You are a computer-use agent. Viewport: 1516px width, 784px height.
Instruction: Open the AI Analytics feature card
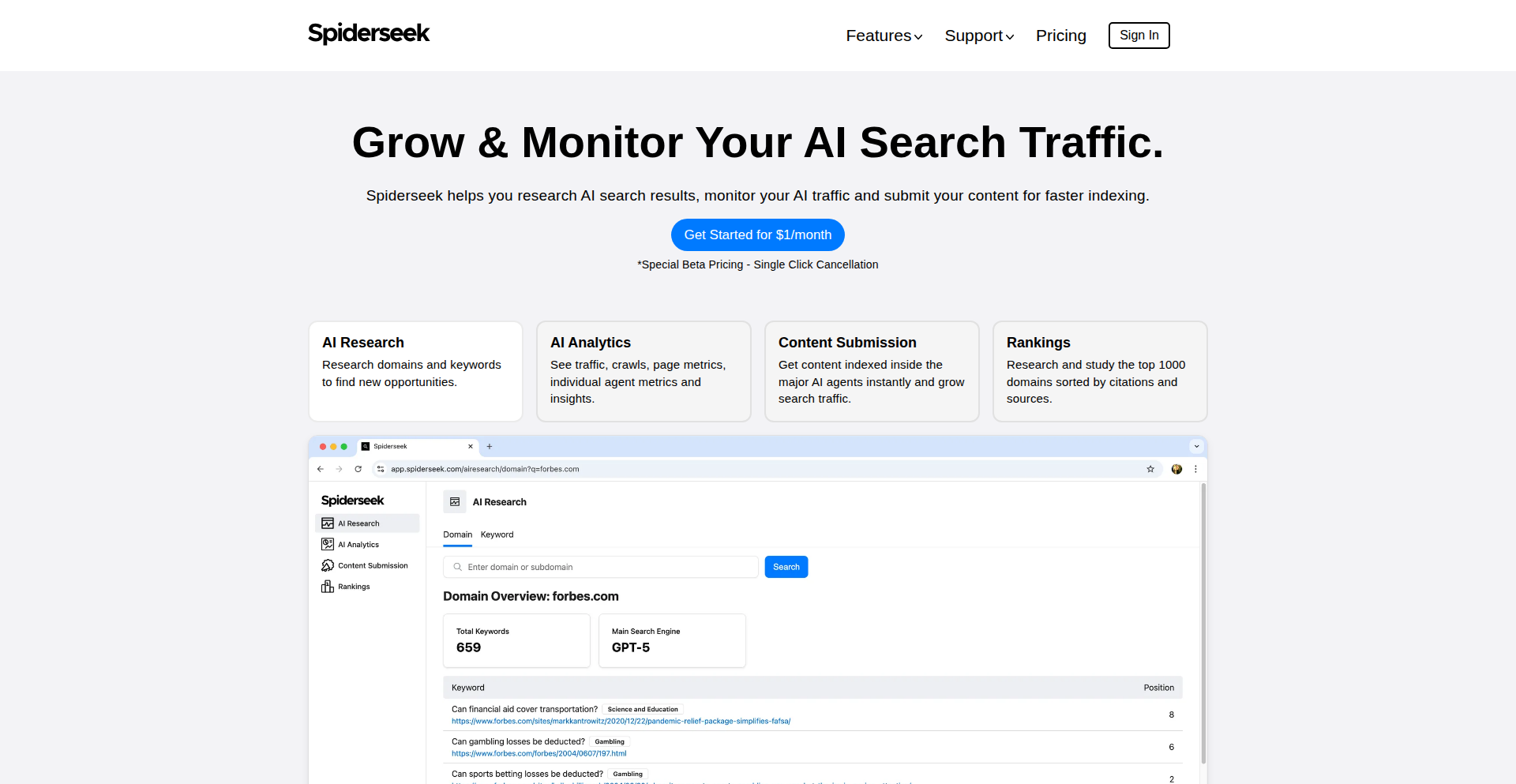(644, 371)
